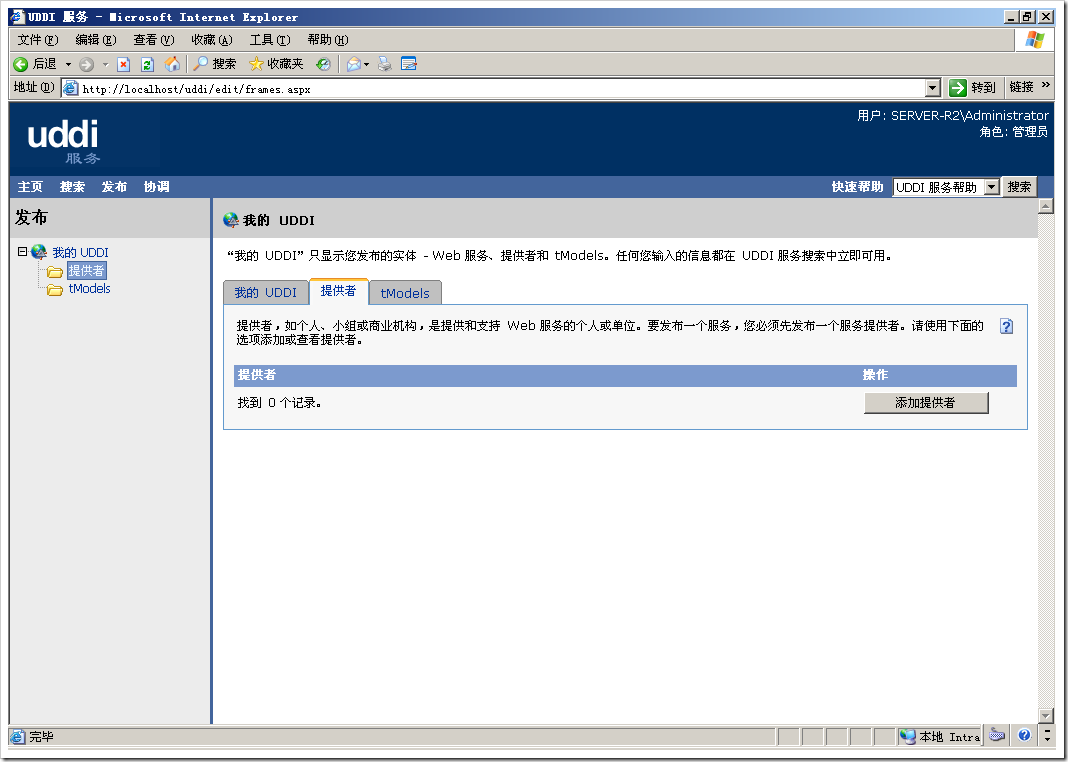Click the blue help question mark icon

point(1006,326)
